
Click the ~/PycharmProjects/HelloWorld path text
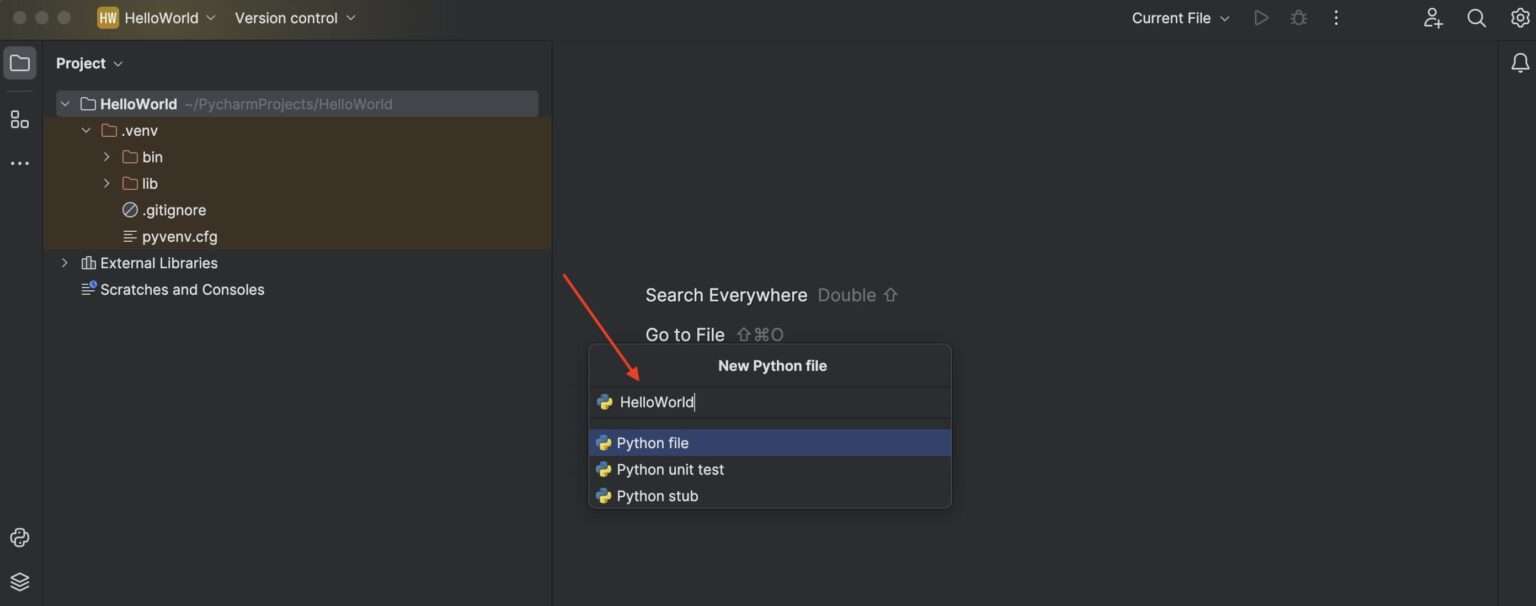pyautogui.click(x=288, y=104)
